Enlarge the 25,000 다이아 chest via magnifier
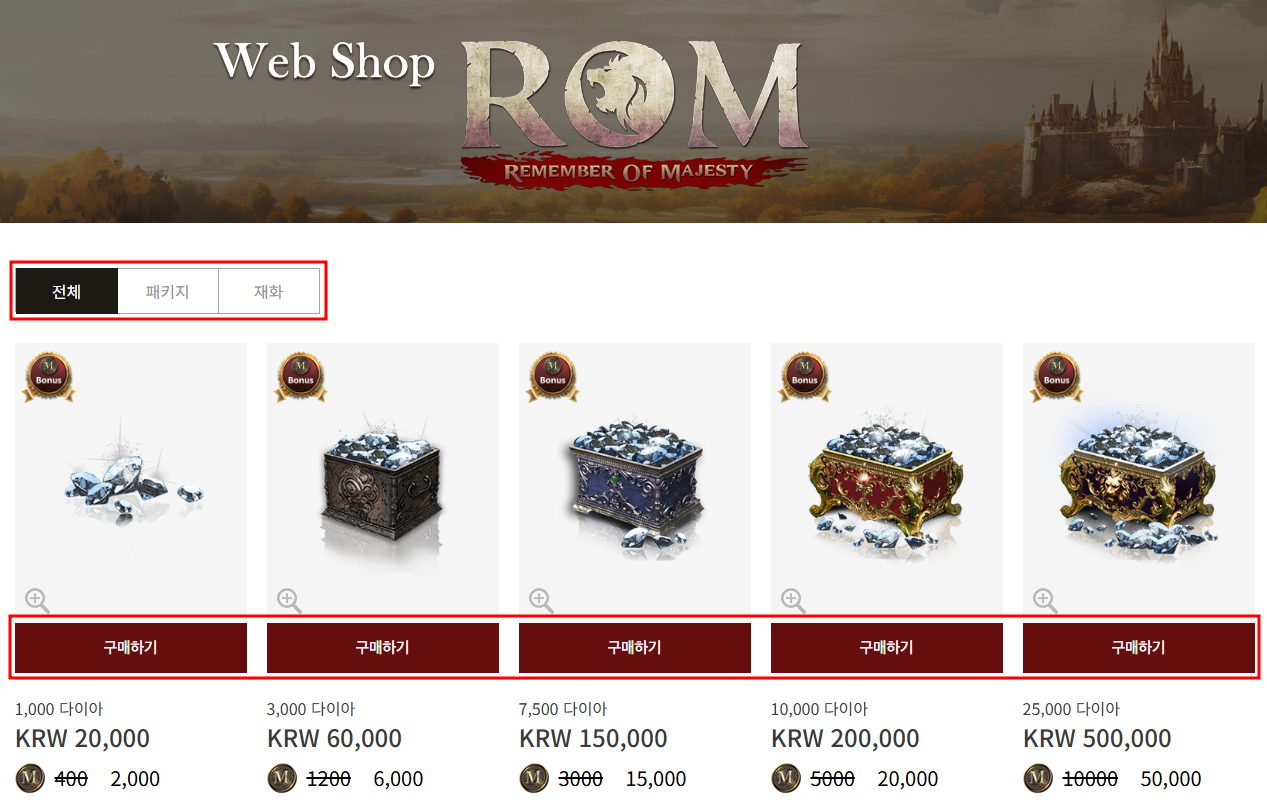The image size is (1267, 809). tap(1045, 600)
